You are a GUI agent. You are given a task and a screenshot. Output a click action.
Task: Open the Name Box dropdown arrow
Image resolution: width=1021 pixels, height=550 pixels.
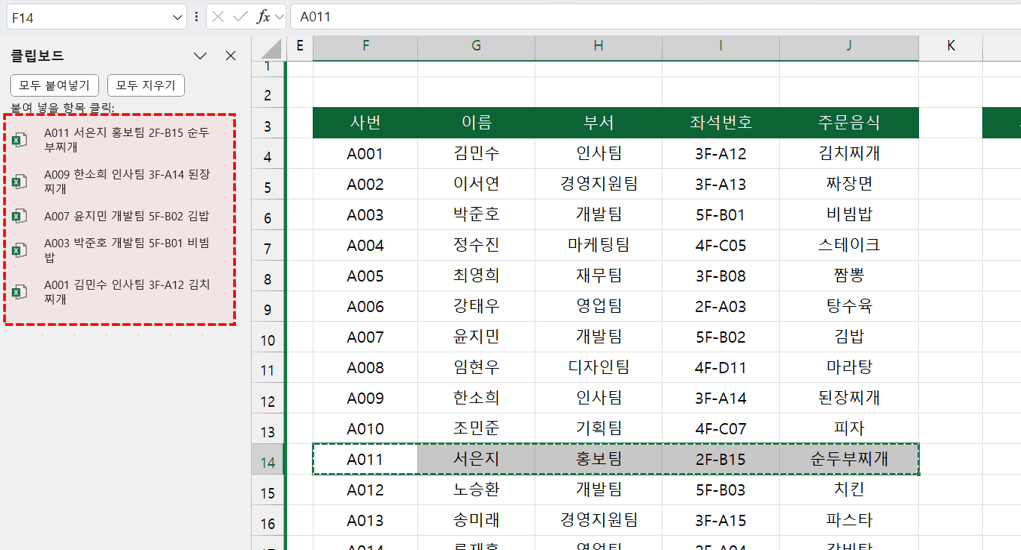[x=177, y=17]
